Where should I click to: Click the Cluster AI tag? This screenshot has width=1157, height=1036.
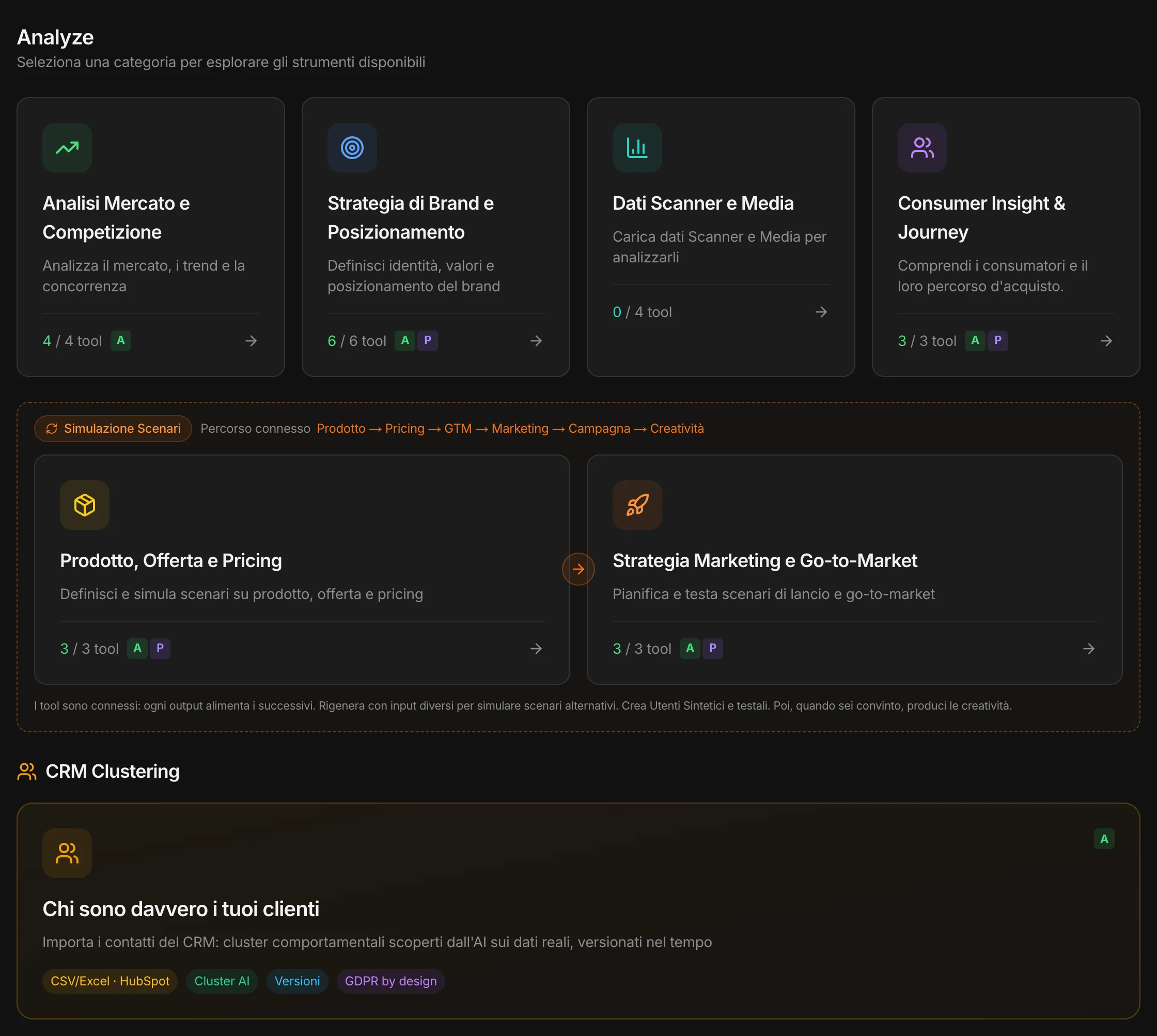coord(222,981)
